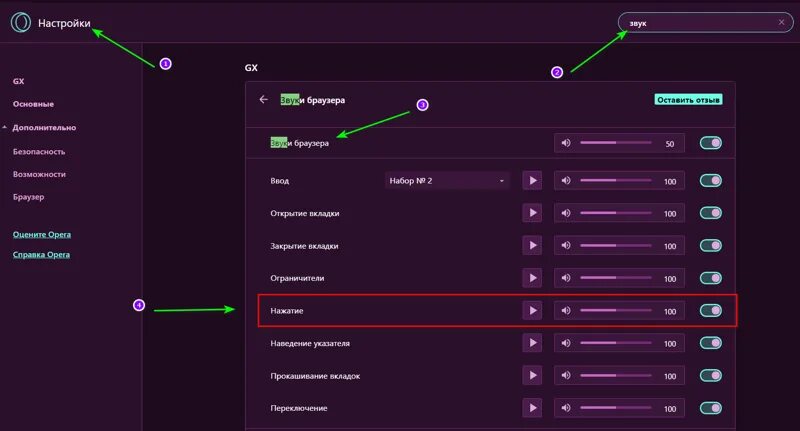Screen dimensions: 800x431
Task: Collapse the Дополнительно sidebar section arrow
Action: tap(5, 127)
